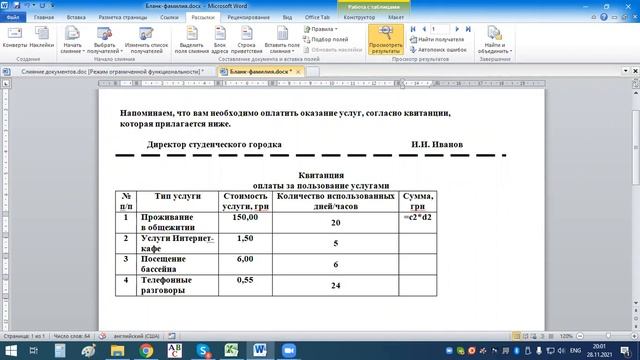Go to last record arrow

[x=468, y=29]
